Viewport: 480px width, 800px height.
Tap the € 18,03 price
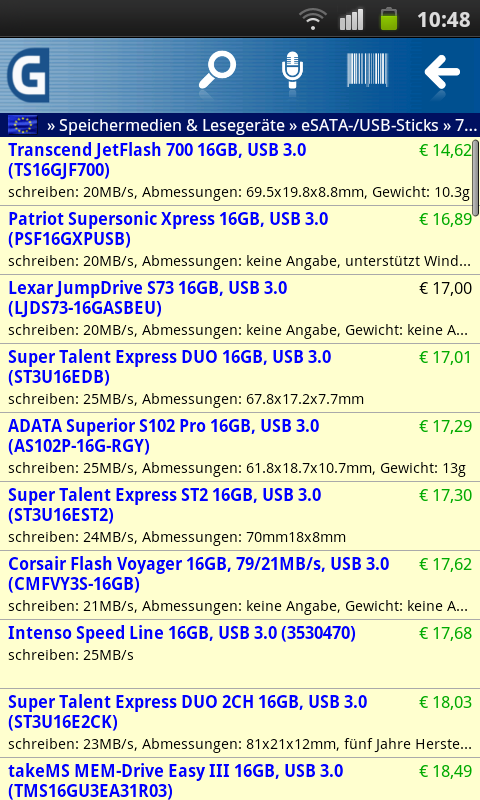[445, 702]
